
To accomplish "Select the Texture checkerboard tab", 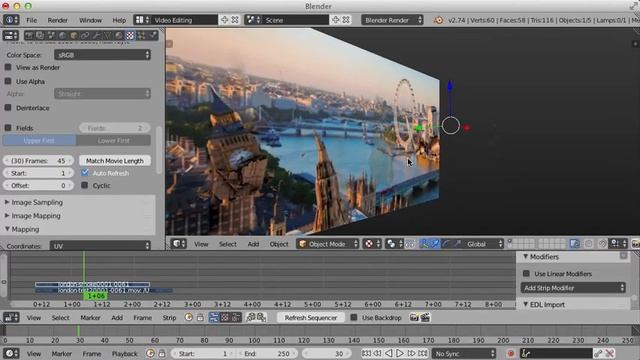I will tap(130, 36).
